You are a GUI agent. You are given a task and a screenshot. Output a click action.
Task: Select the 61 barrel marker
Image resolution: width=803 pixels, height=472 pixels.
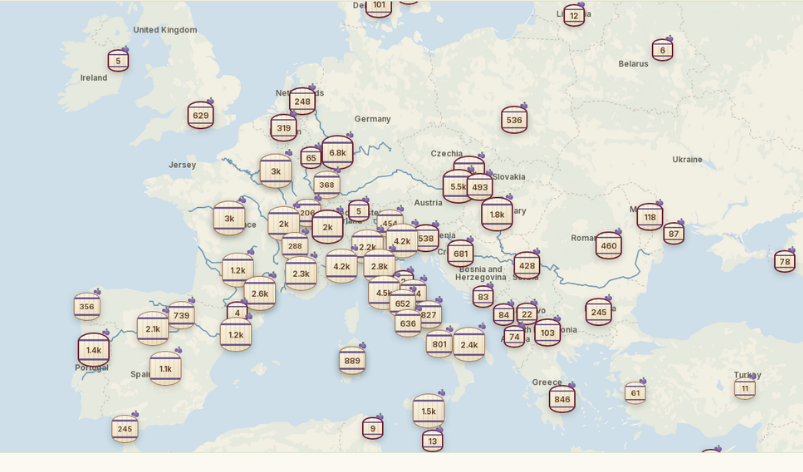(636, 393)
